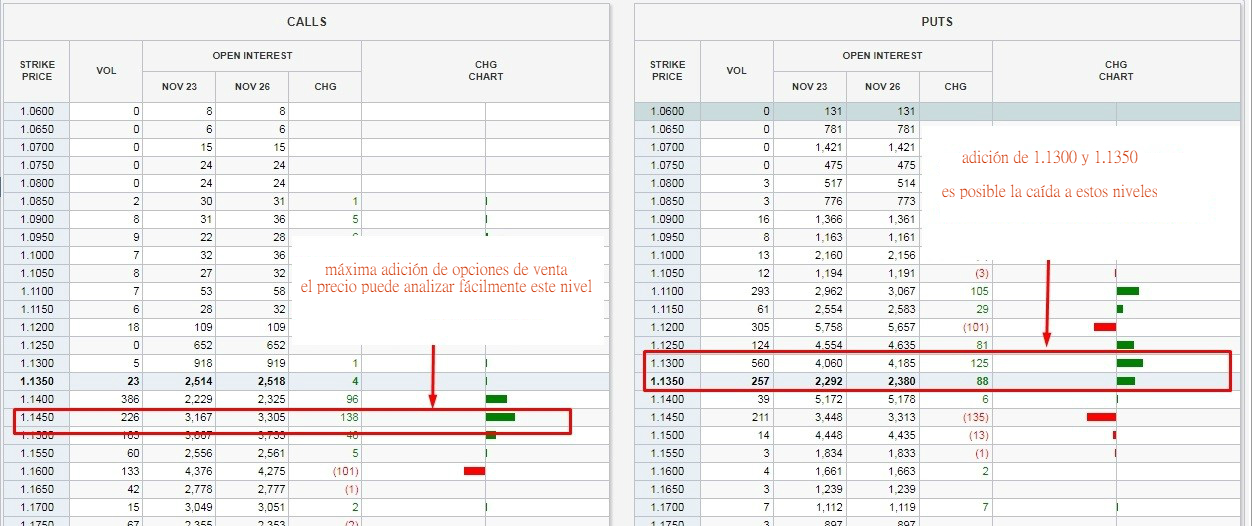The height and width of the screenshot is (526, 1252).
Task: Click red change bar for 1.1200 puts
Action: click(1105, 327)
